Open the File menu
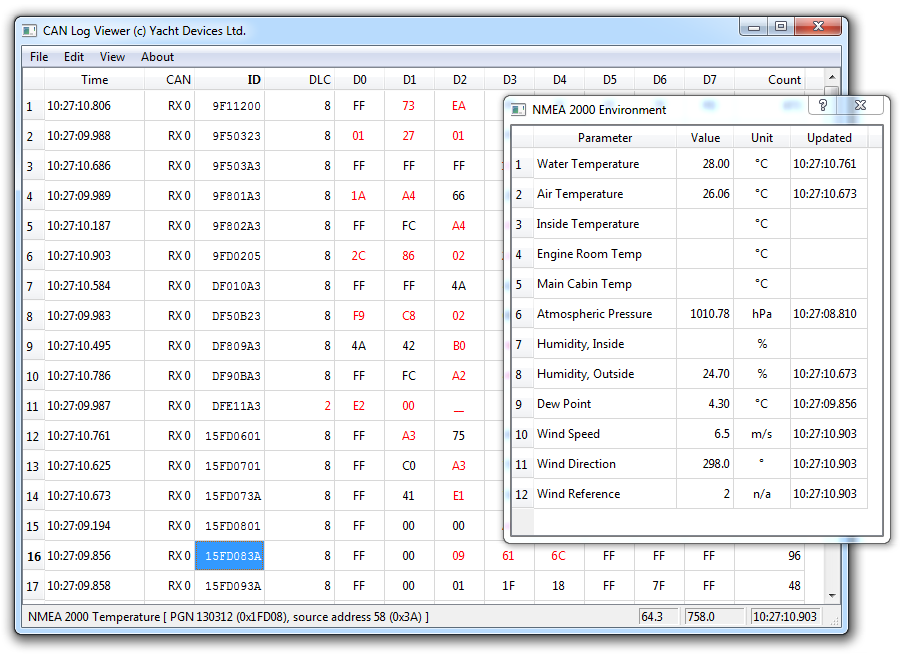 (39, 57)
